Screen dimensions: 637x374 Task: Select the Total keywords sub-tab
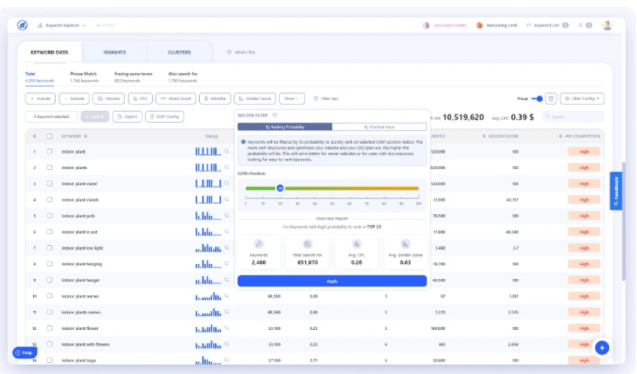(39, 77)
